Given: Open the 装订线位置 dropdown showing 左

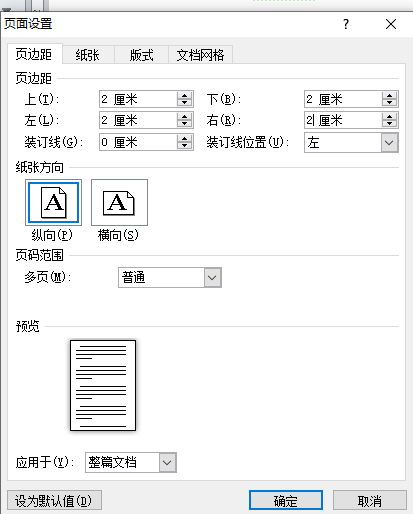Looking at the screenshot, I should click(351, 143).
